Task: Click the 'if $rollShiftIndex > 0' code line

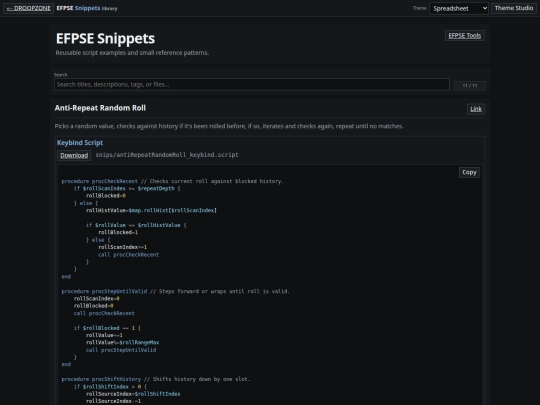Action: tap(110, 386)
